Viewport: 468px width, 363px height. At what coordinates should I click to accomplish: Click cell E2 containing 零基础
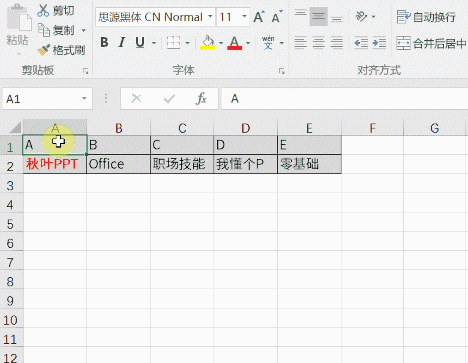pos(309,164)
